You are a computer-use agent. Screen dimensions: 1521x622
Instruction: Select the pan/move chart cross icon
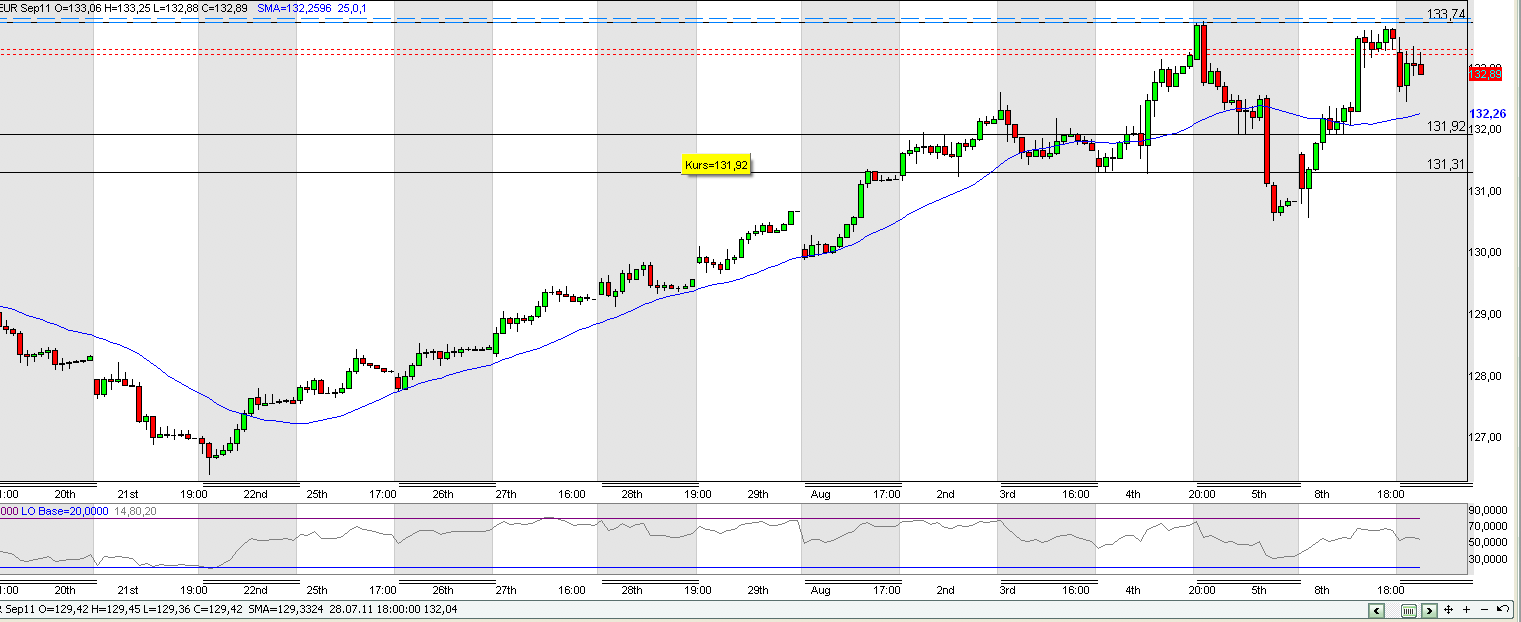click(x=1449, y=610)
